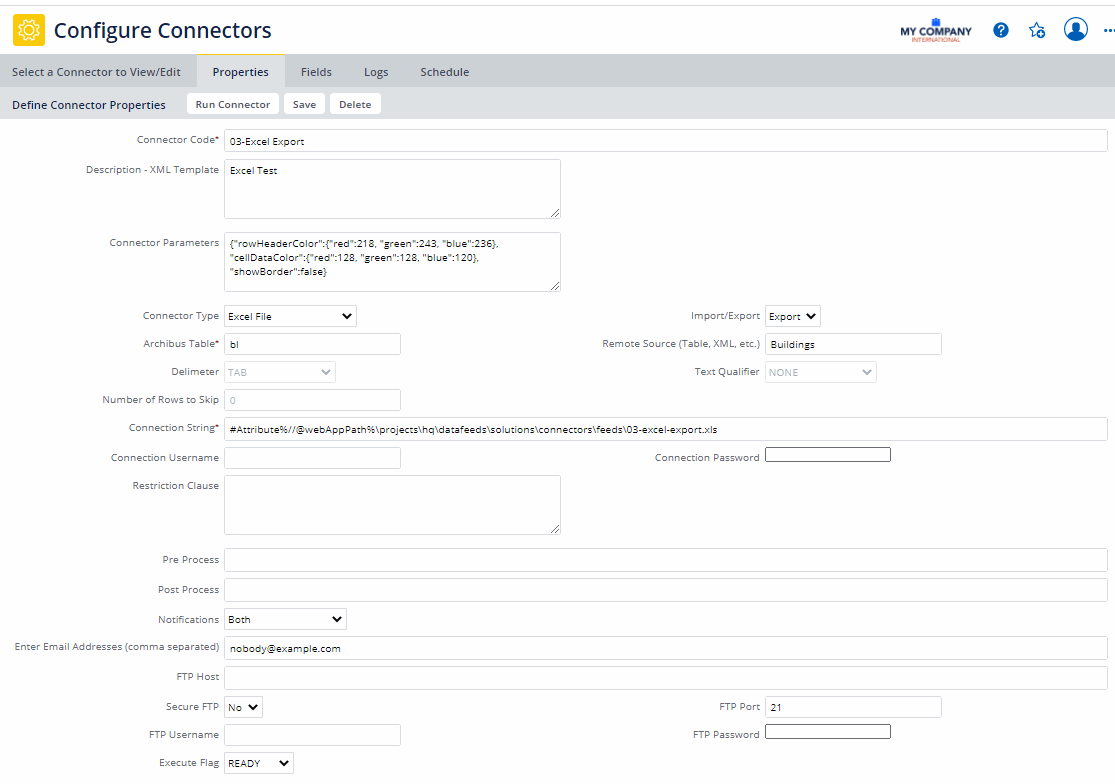Open the Connector Type dropdown
Screen dimensions: 1115x784
click(290, 316)
